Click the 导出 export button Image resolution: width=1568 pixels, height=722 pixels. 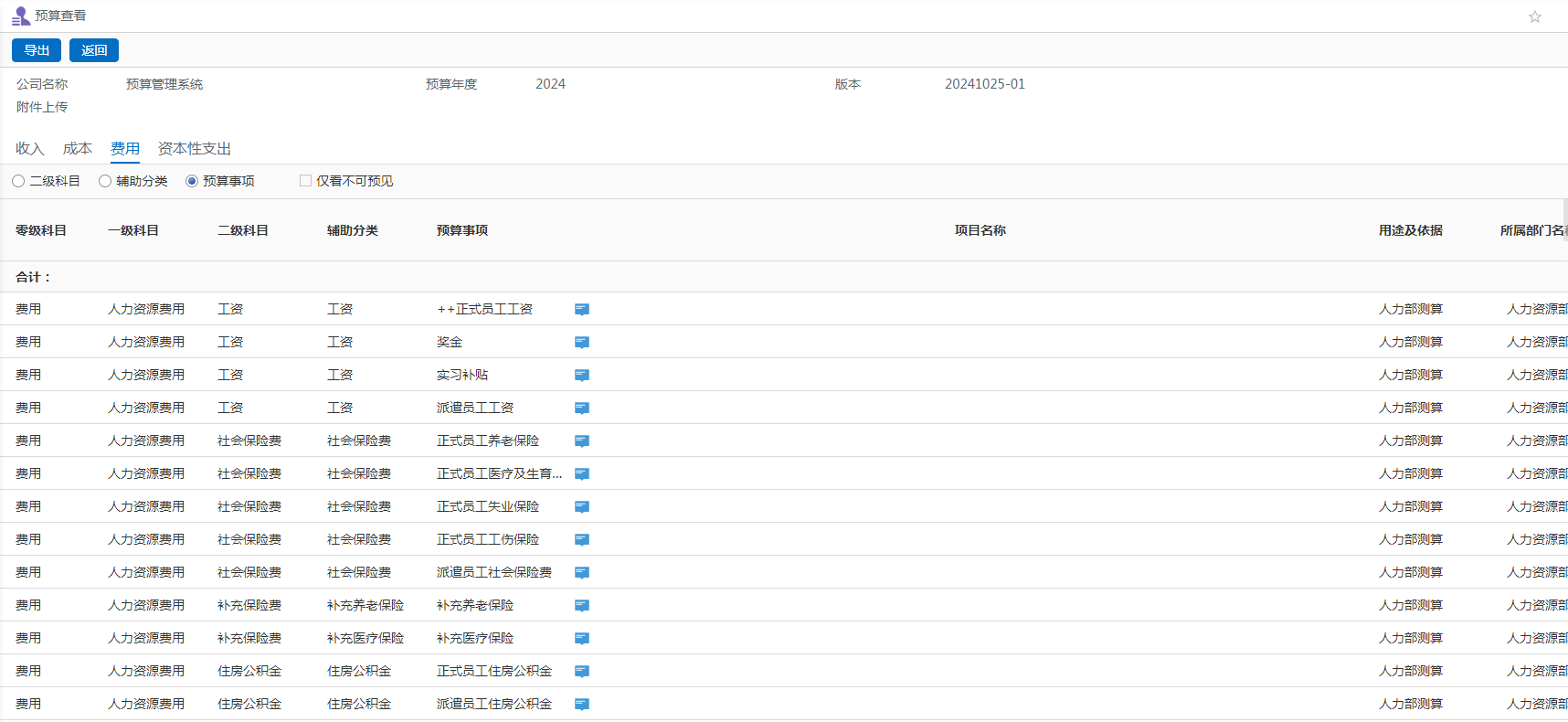pos(37,50)
